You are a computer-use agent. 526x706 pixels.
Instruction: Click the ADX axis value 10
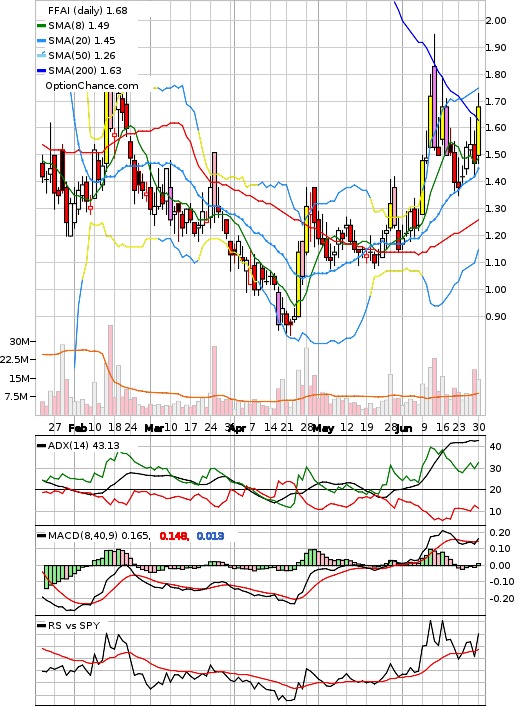tap(496, 512)
